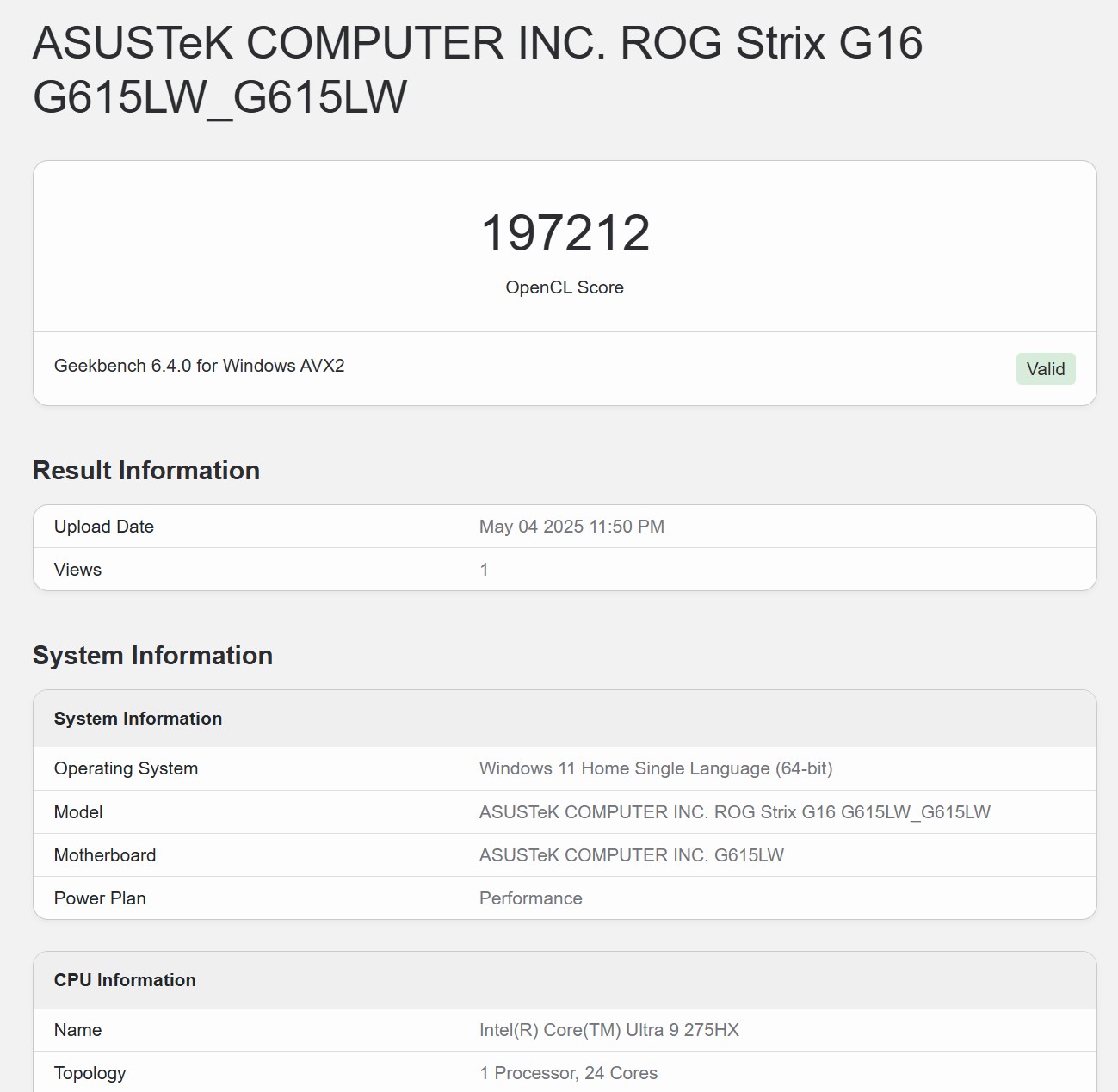Click the Model row value text
The width and height of the screenshot is (1118, 1092).
tap(734, 812)
